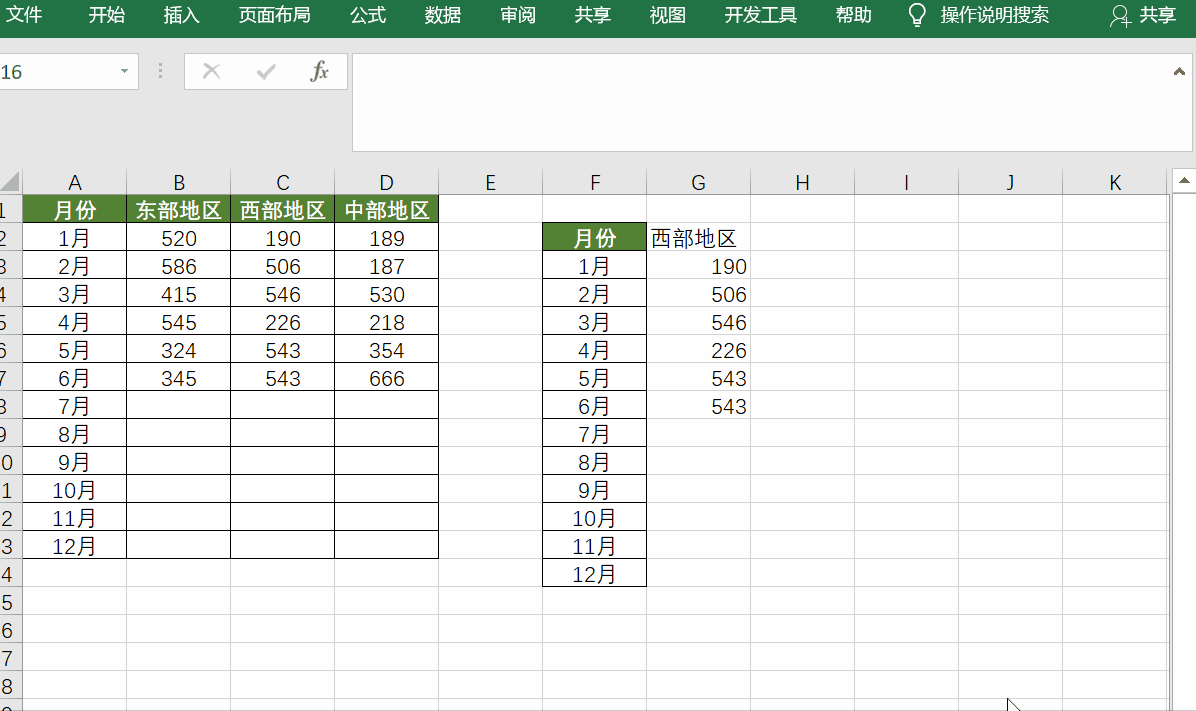Select cell 226 in column G
Image resolution: width=1196 pixels, height=711 pixels.
point(699,350)
